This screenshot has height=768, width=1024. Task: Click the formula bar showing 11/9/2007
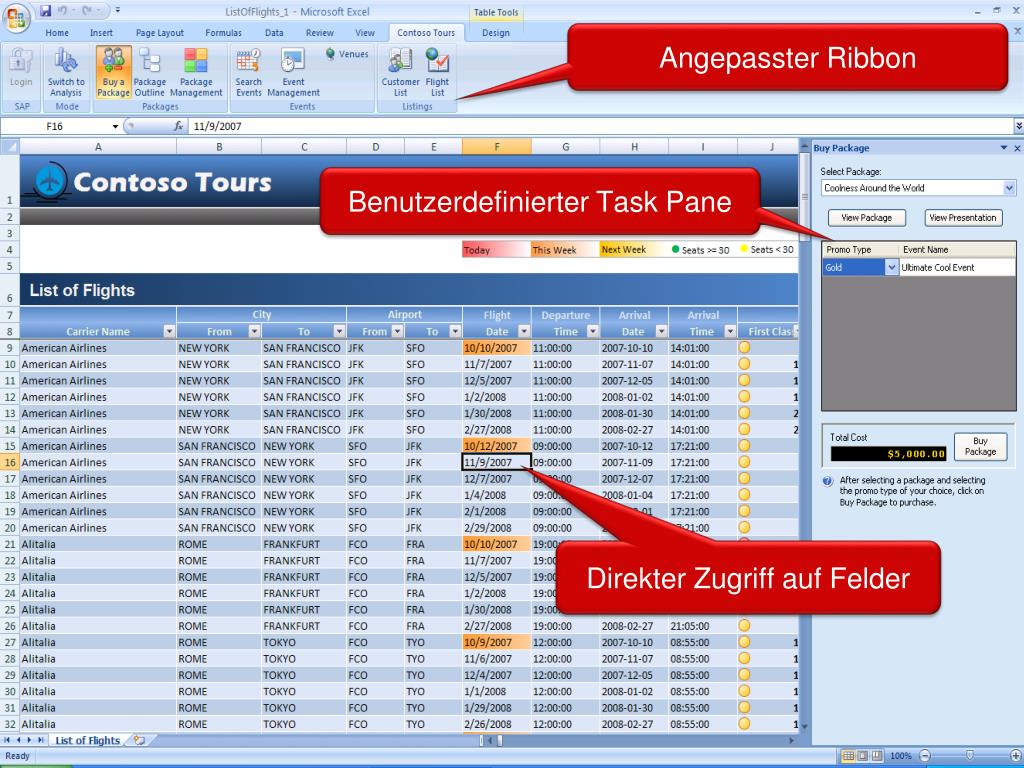tap(600, 126)
